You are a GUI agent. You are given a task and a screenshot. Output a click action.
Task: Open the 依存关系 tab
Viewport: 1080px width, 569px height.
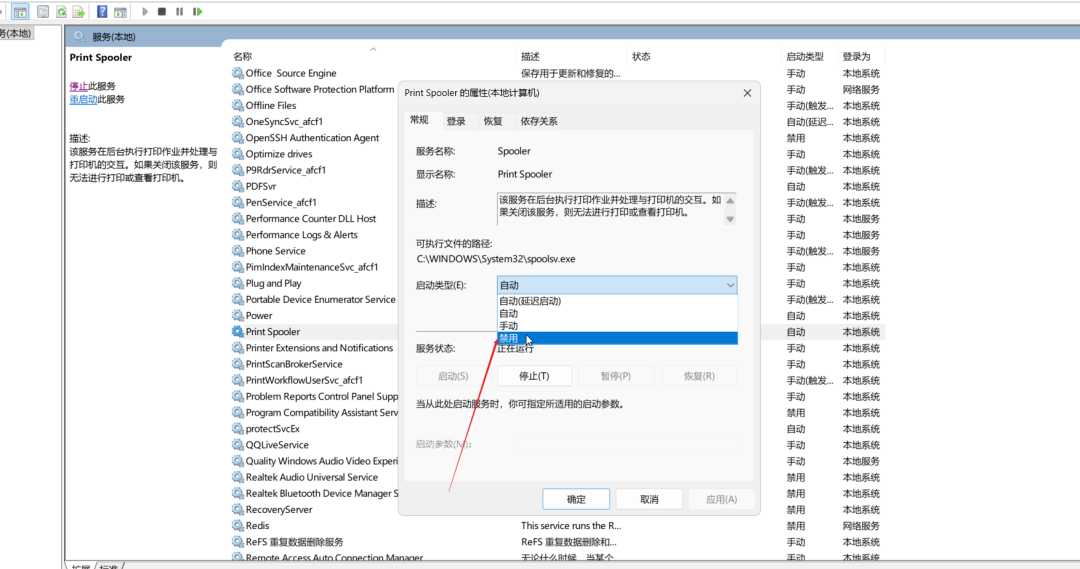538,121
